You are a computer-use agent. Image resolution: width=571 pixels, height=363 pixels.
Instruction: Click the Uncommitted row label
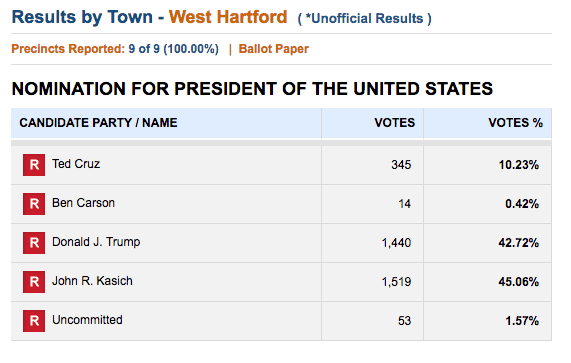pos(87,320)
